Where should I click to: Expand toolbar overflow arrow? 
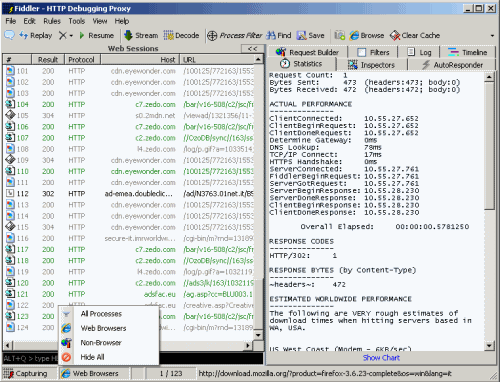tap(492, 36)
